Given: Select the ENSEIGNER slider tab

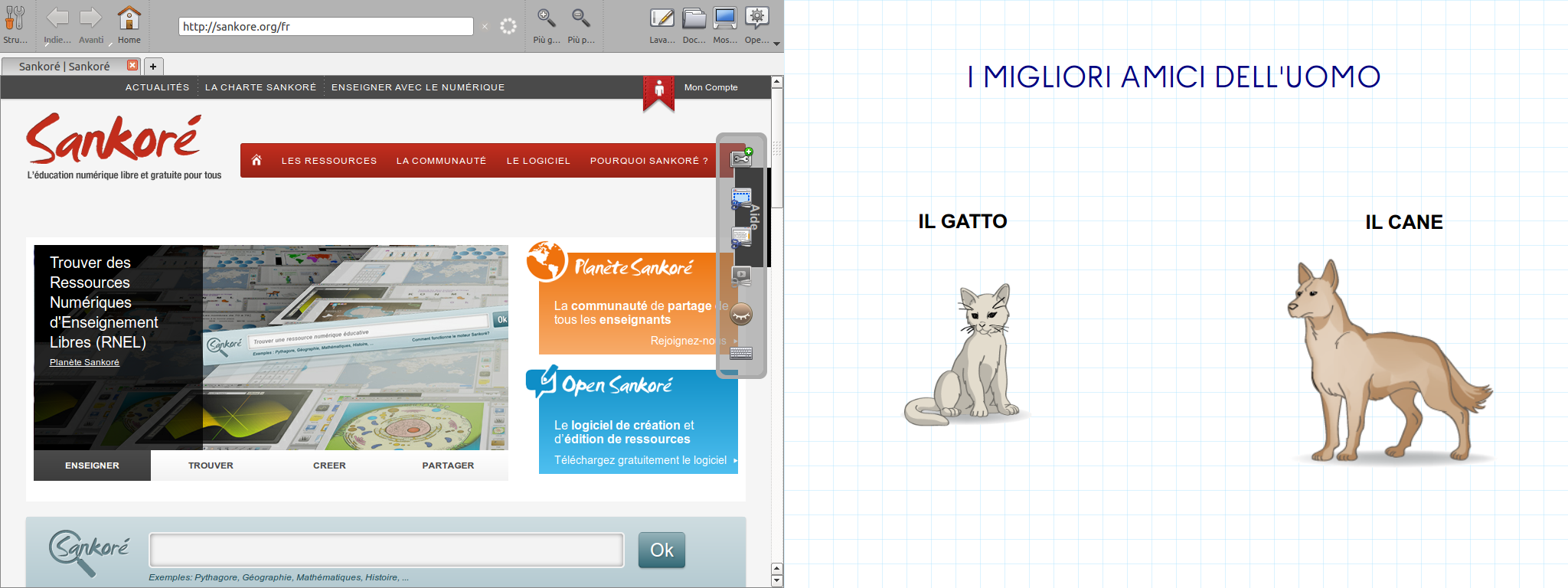Looking at the screenshot, I should [x=92, y=465].
